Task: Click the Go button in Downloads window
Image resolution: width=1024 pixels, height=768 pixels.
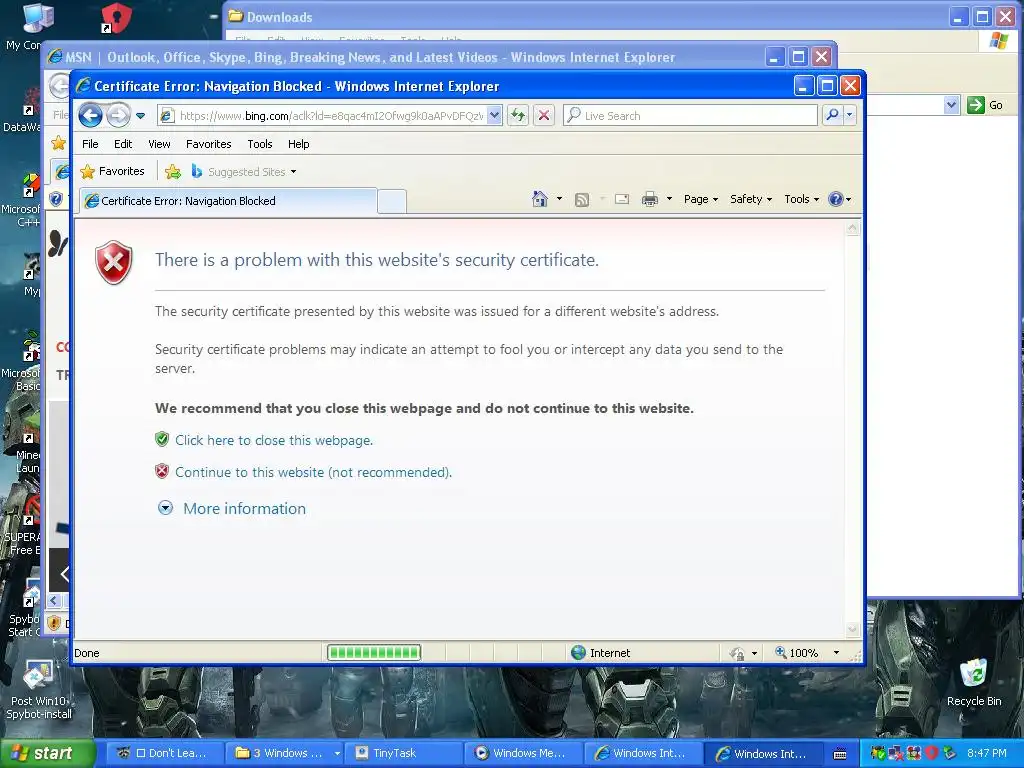Action: click(985, 104)
